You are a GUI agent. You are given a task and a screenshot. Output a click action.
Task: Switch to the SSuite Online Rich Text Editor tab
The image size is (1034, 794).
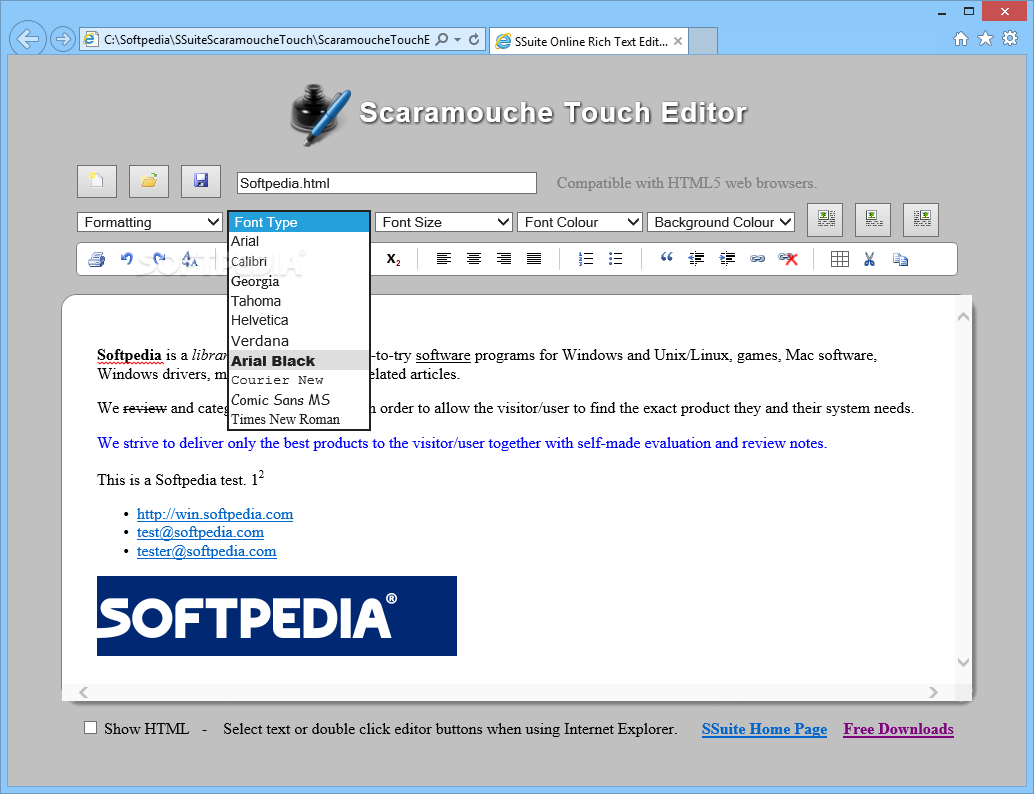coord(589,41)
